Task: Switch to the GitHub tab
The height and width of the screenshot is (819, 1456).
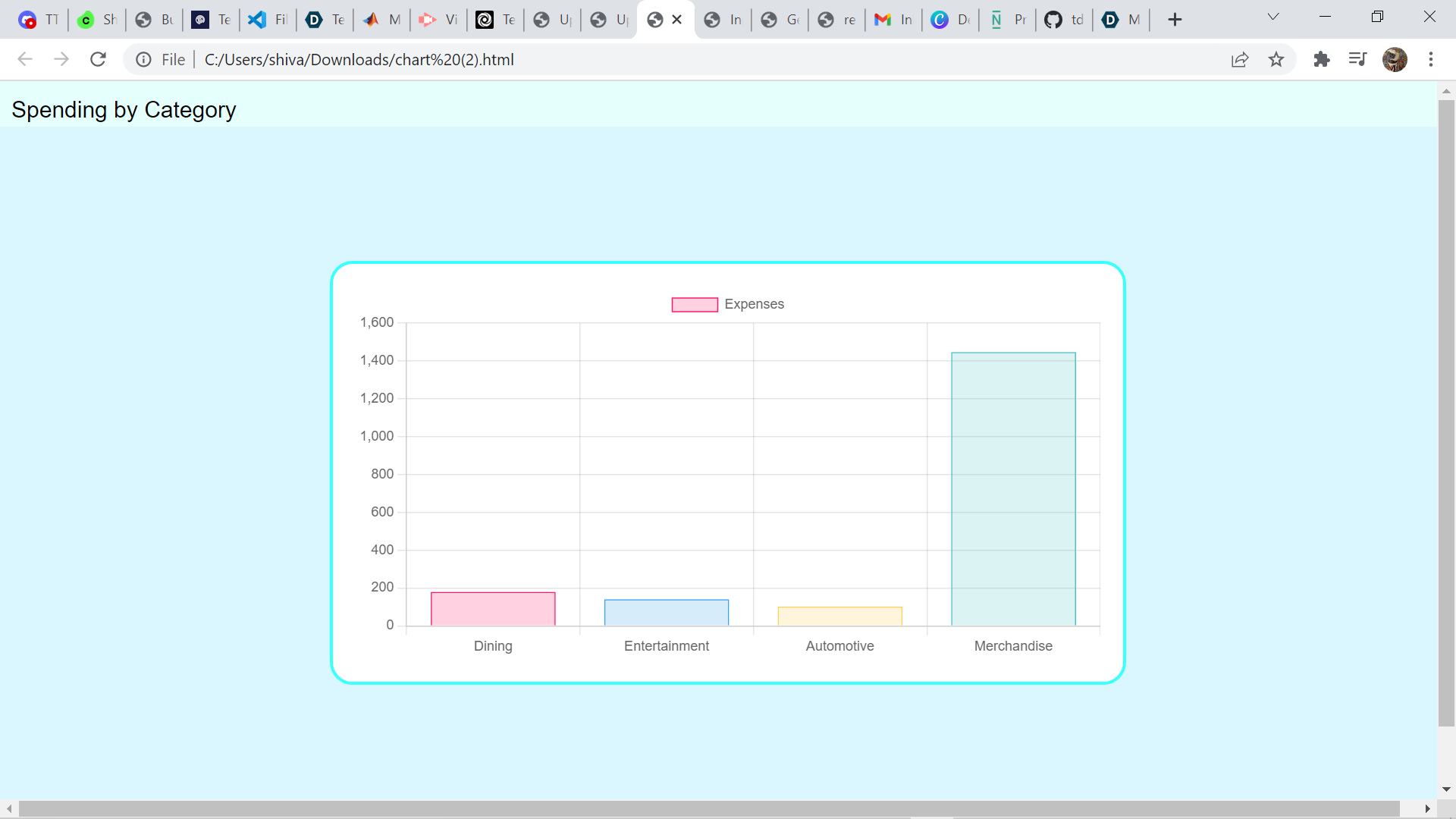Action: [1062, 20]
